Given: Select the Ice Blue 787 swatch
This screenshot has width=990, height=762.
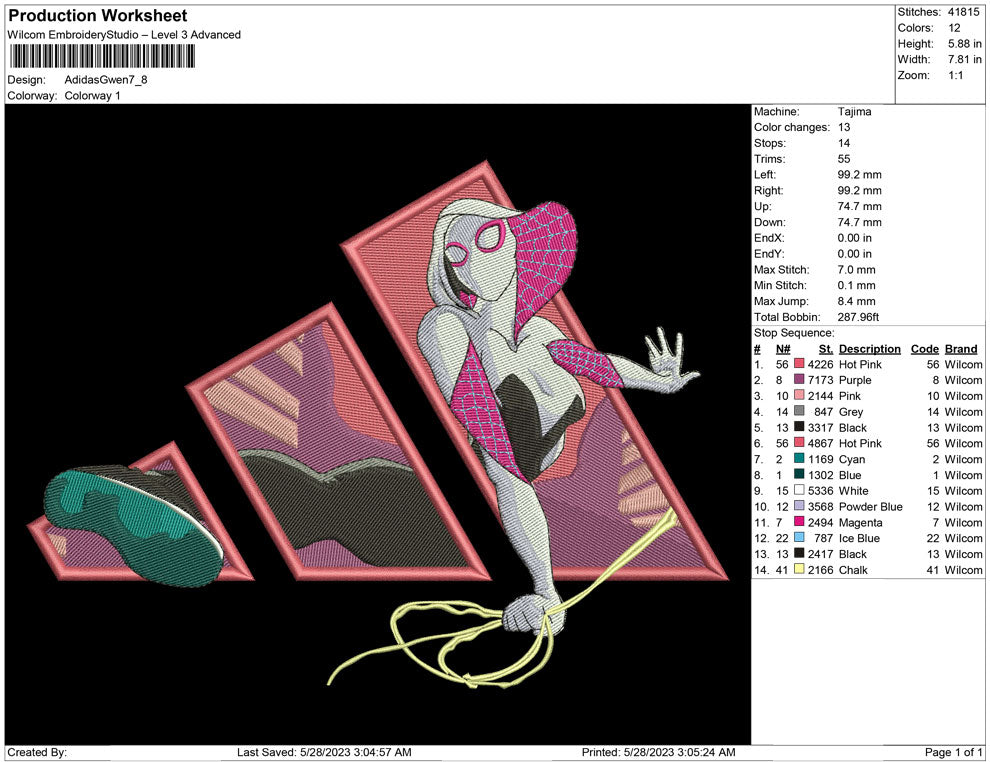Looking at the screenshot, I should (x=799, y=537).
